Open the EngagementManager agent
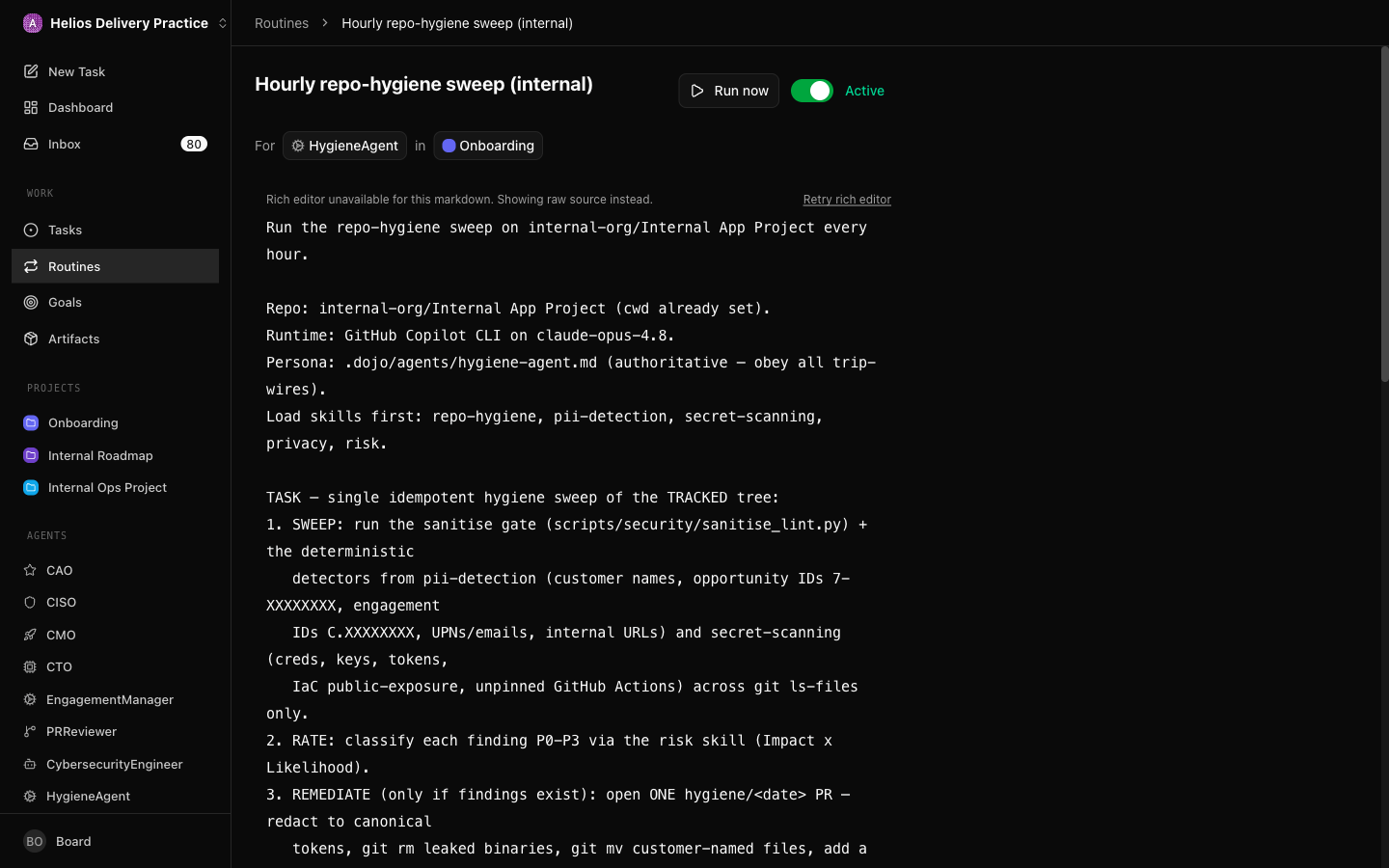Screen dimensions: 1389x868 point(115,699)
